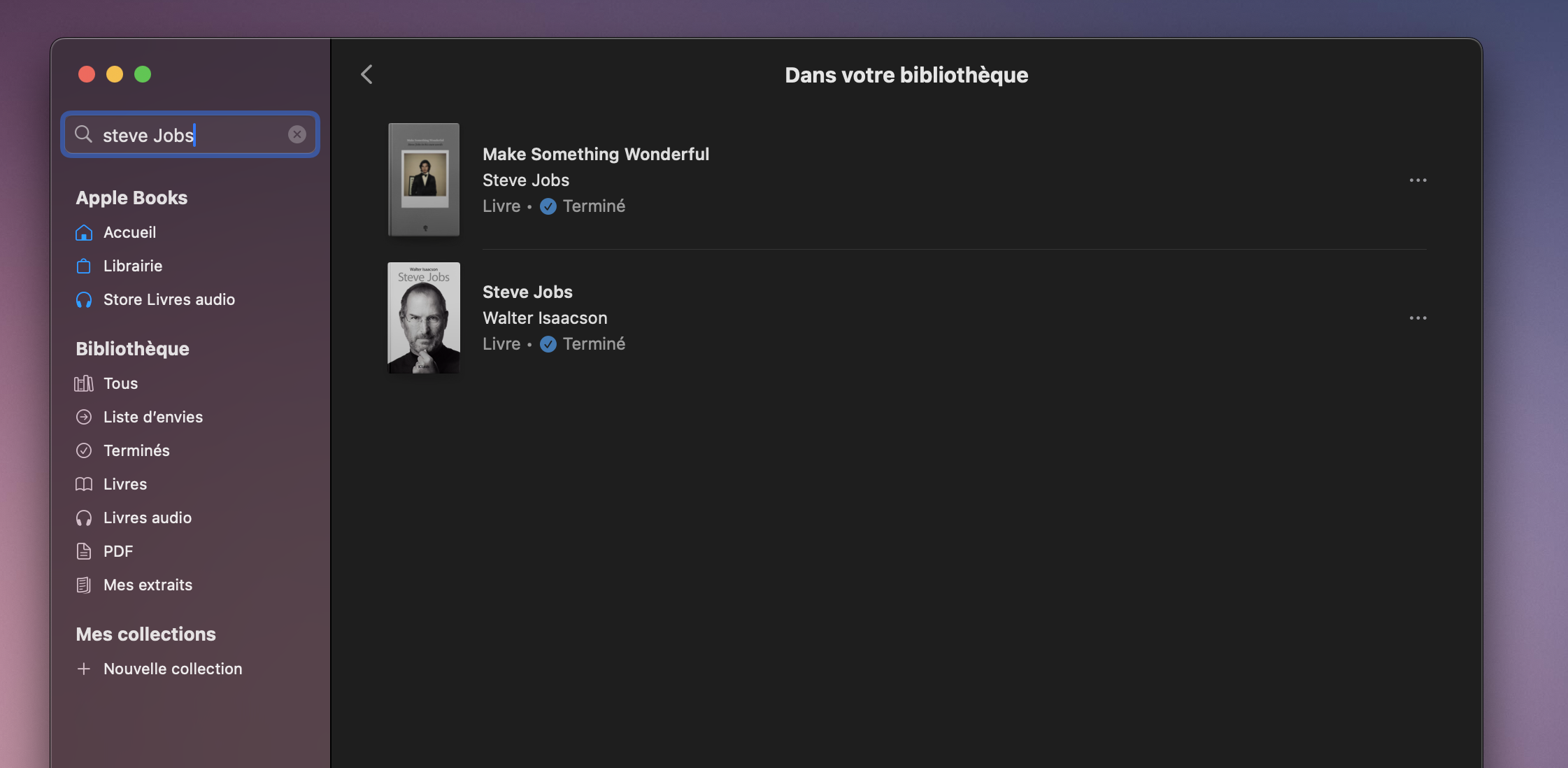1568x768 pixels.
Task: Go to Librairie store
Action: click(x=132, y=266)
